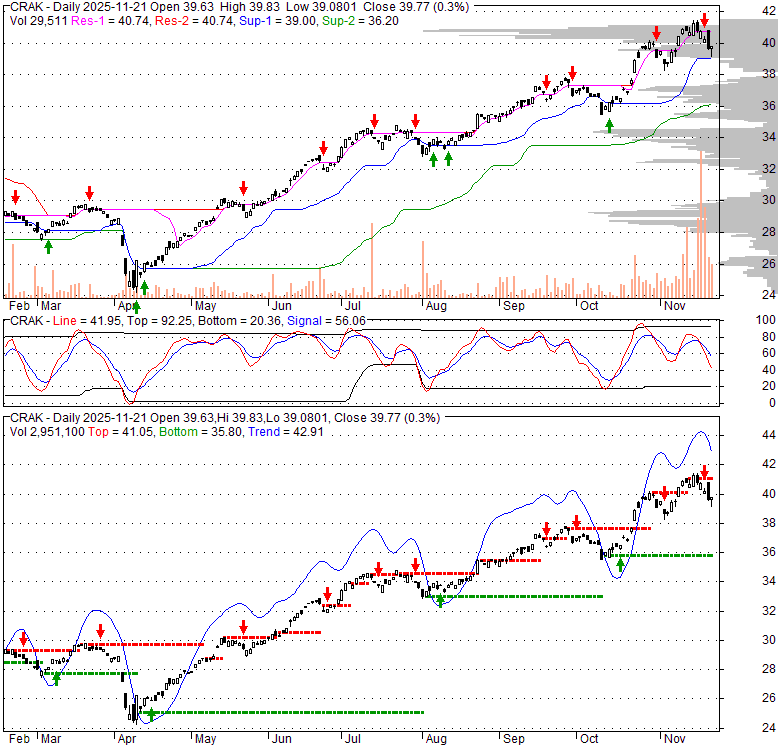The height and width of the screenshot is (745, 780).
Task: Click the 32 price label on top chart axis
Action: 769,169
